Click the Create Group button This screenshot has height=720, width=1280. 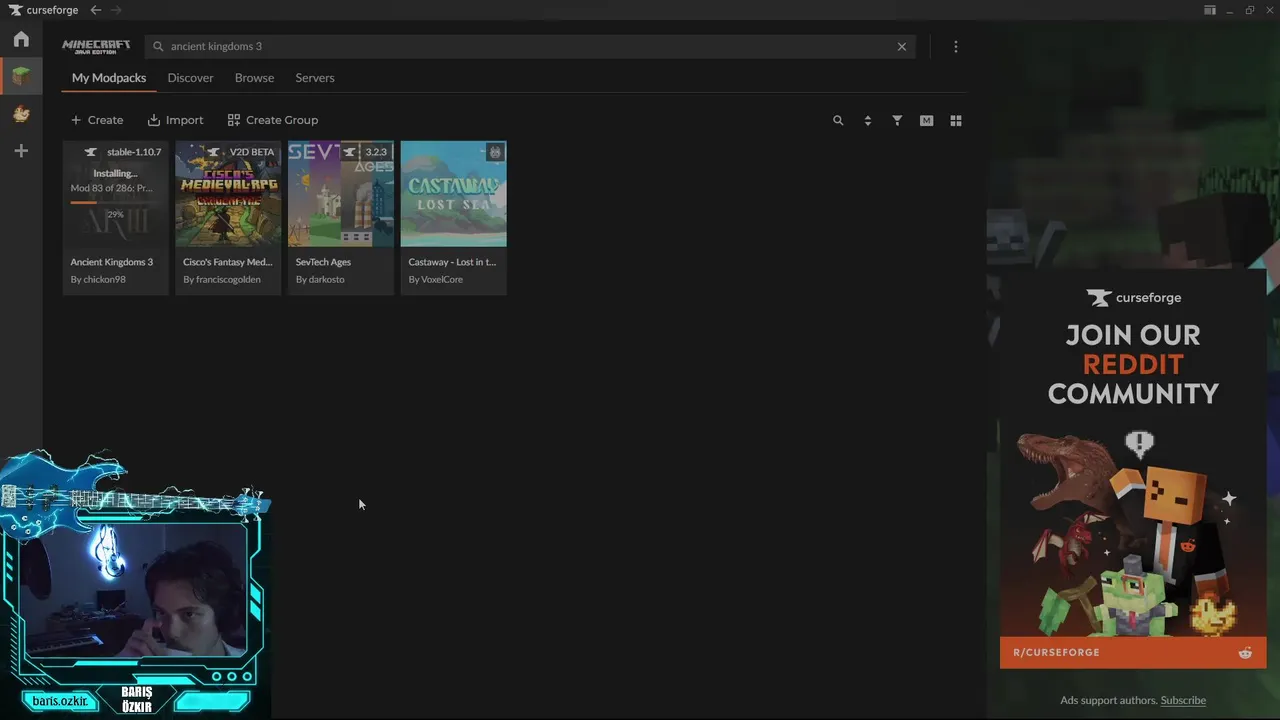(x=272, y=120)
